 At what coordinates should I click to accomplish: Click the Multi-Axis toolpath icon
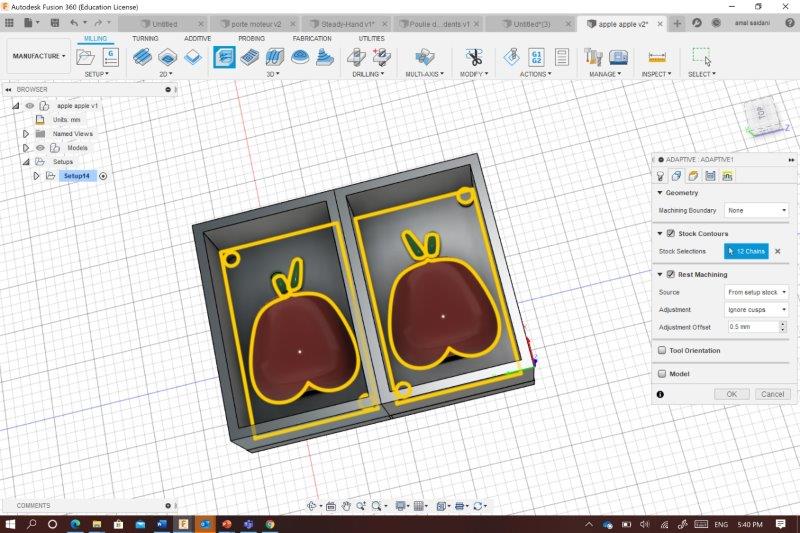424,57
